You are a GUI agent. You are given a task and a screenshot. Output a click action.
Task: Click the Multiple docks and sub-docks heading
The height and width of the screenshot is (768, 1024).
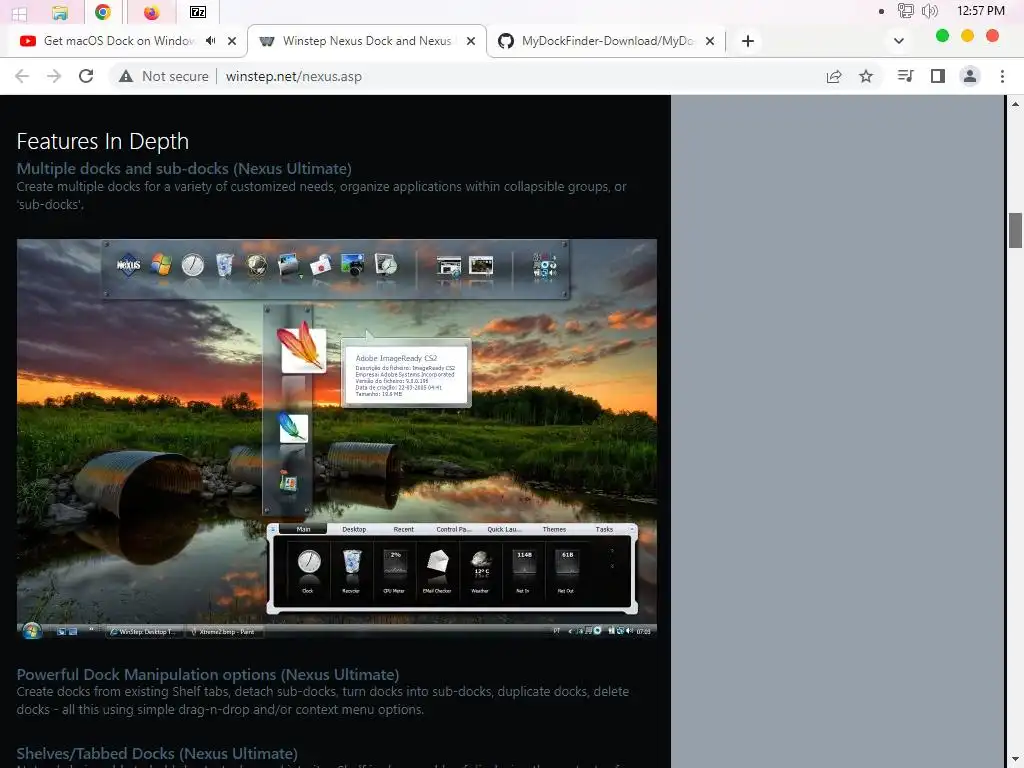[x=184, y=168]
